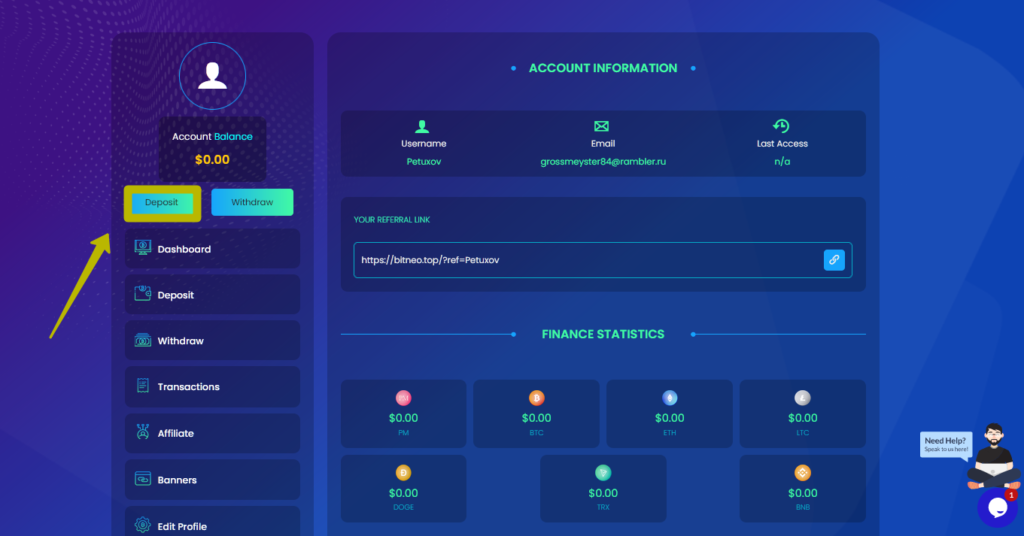Open the Edit Profile menu item

tap(212, 522)
